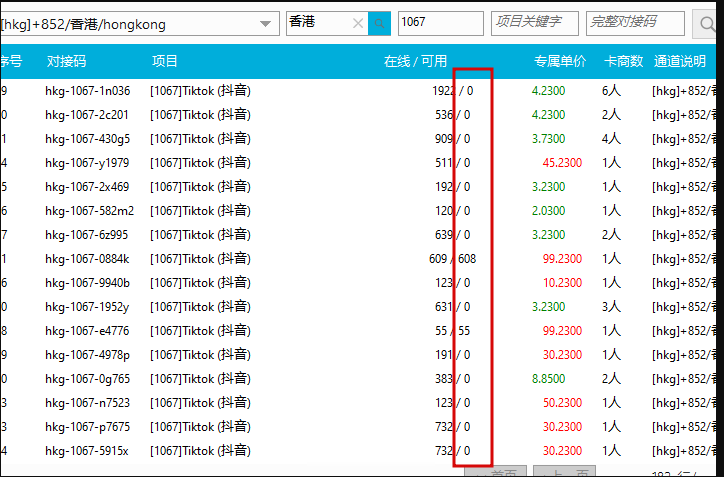
Task: Click the 通道说明 column header
Action: coord(680,61)
